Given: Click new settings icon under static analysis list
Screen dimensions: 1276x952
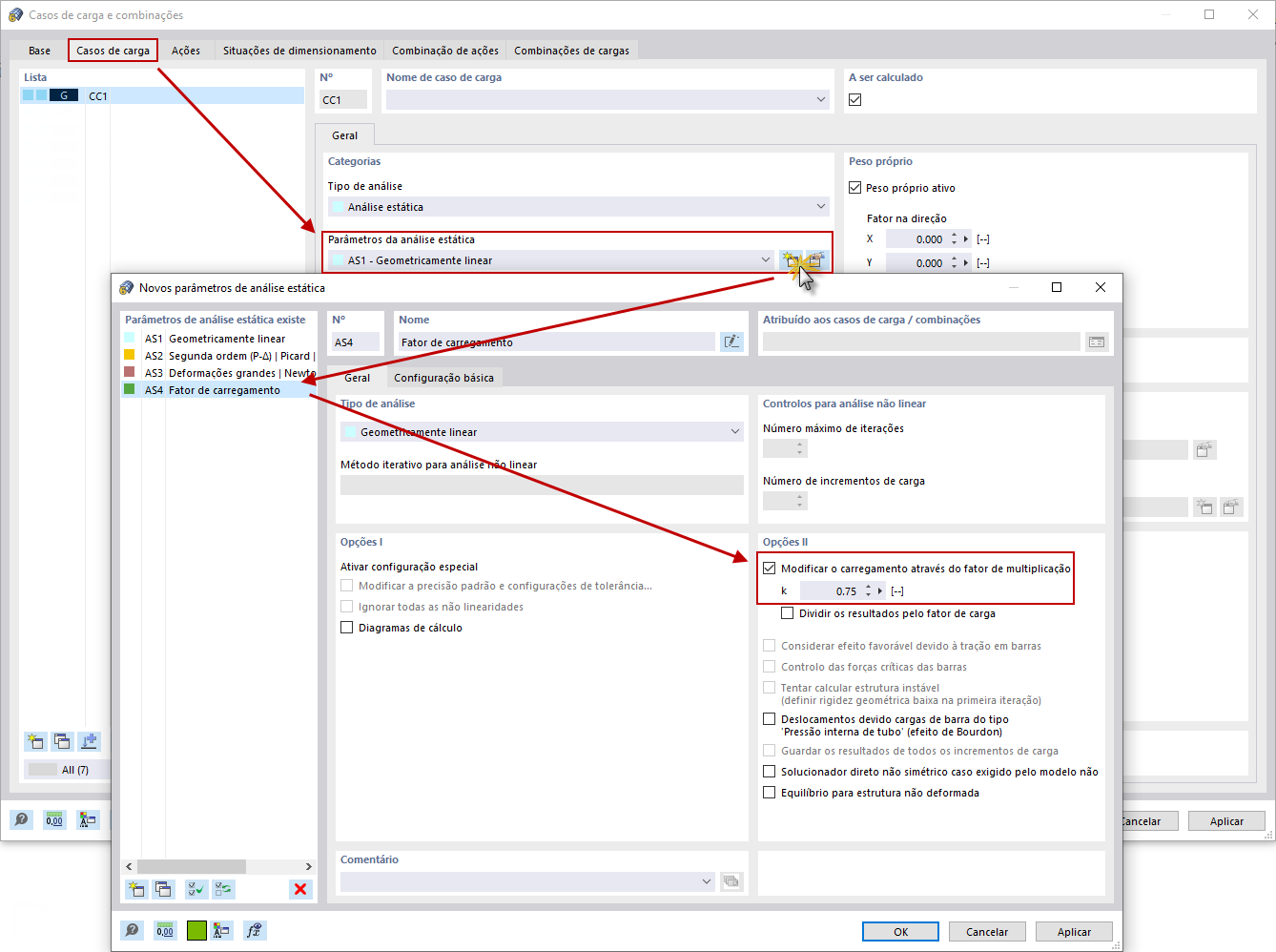Looking at the screenshot, I should point(136,889).
